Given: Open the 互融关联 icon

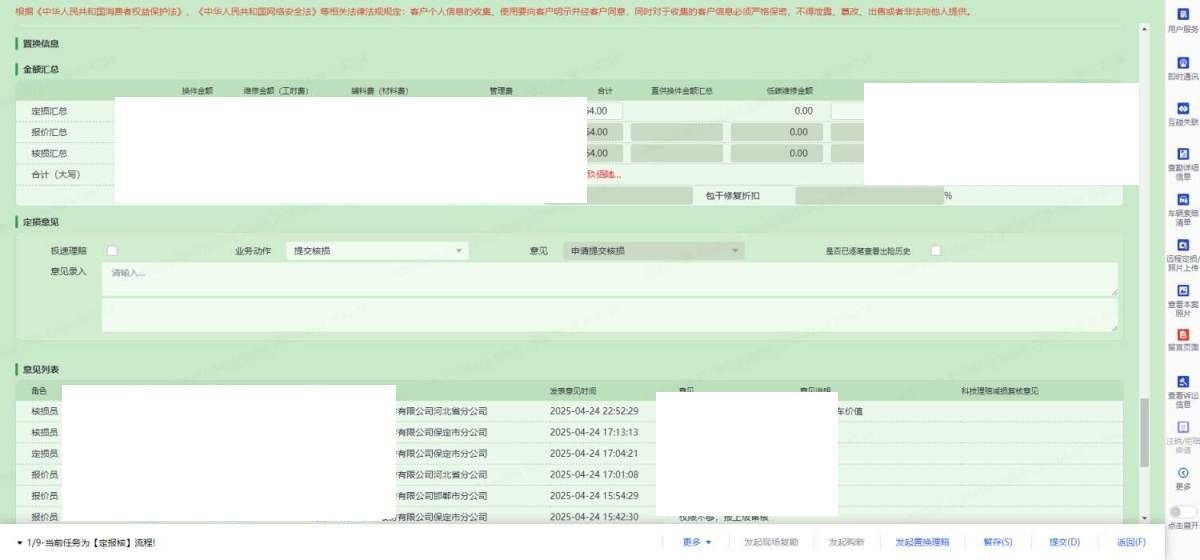Looking at the screenshot, I should pyautogui.click(x=1183, y=109).
